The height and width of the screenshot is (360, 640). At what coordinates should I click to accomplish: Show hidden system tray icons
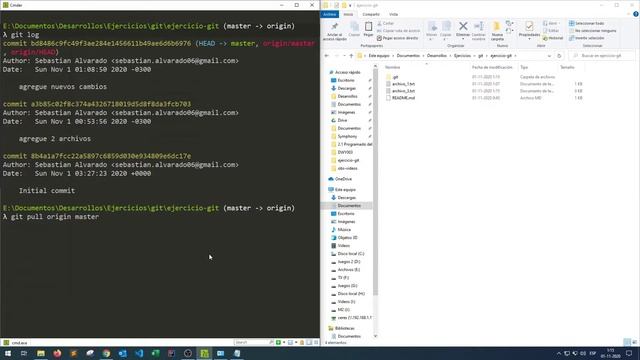[558, 353]
